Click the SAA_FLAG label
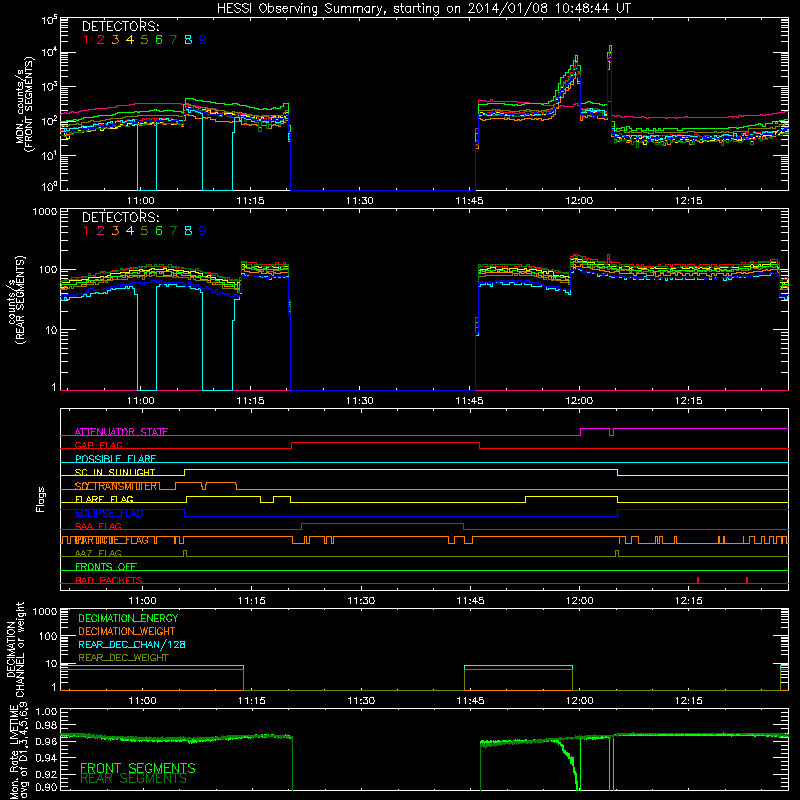800x800 pixels. click(x=98, y=526)
